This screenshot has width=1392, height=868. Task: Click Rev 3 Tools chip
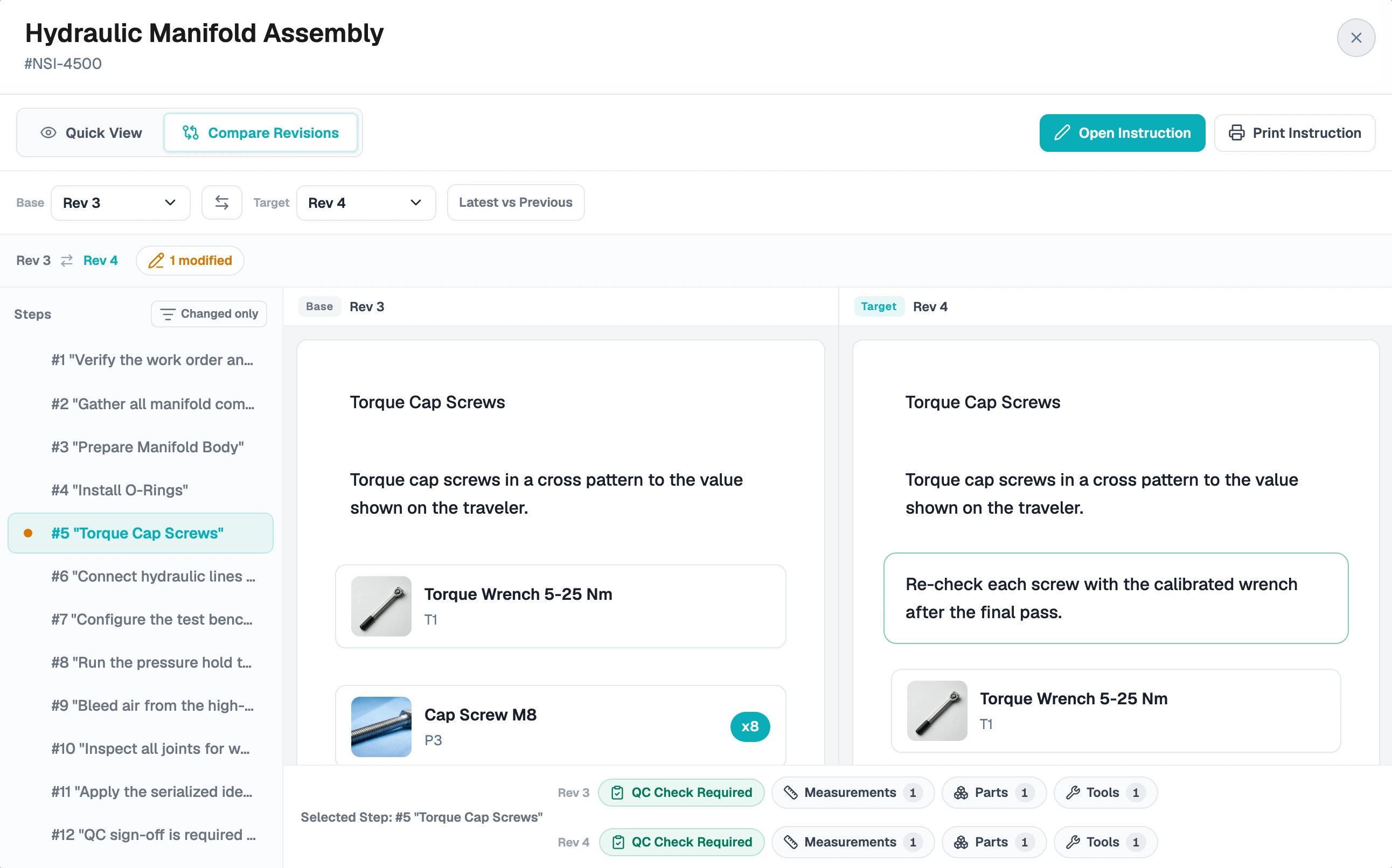tap(1105, 793)
